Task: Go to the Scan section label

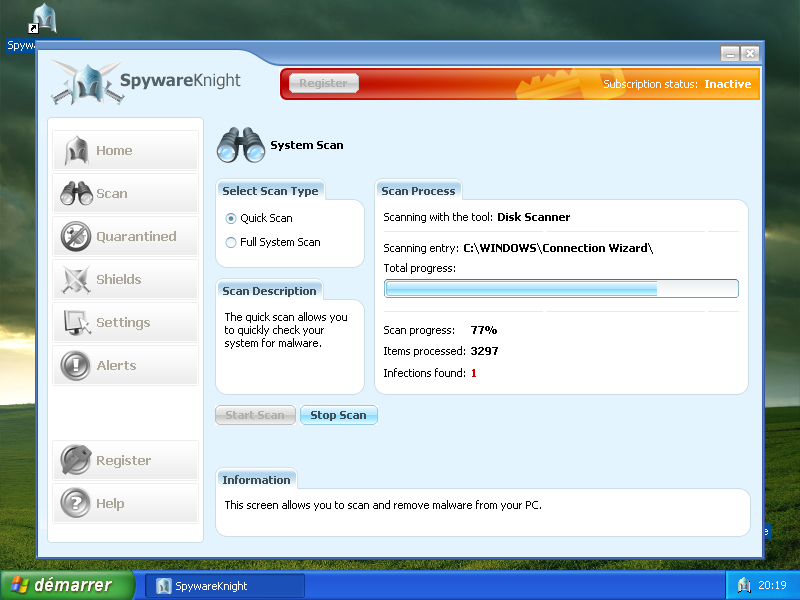Action: (x=112, y=193)
